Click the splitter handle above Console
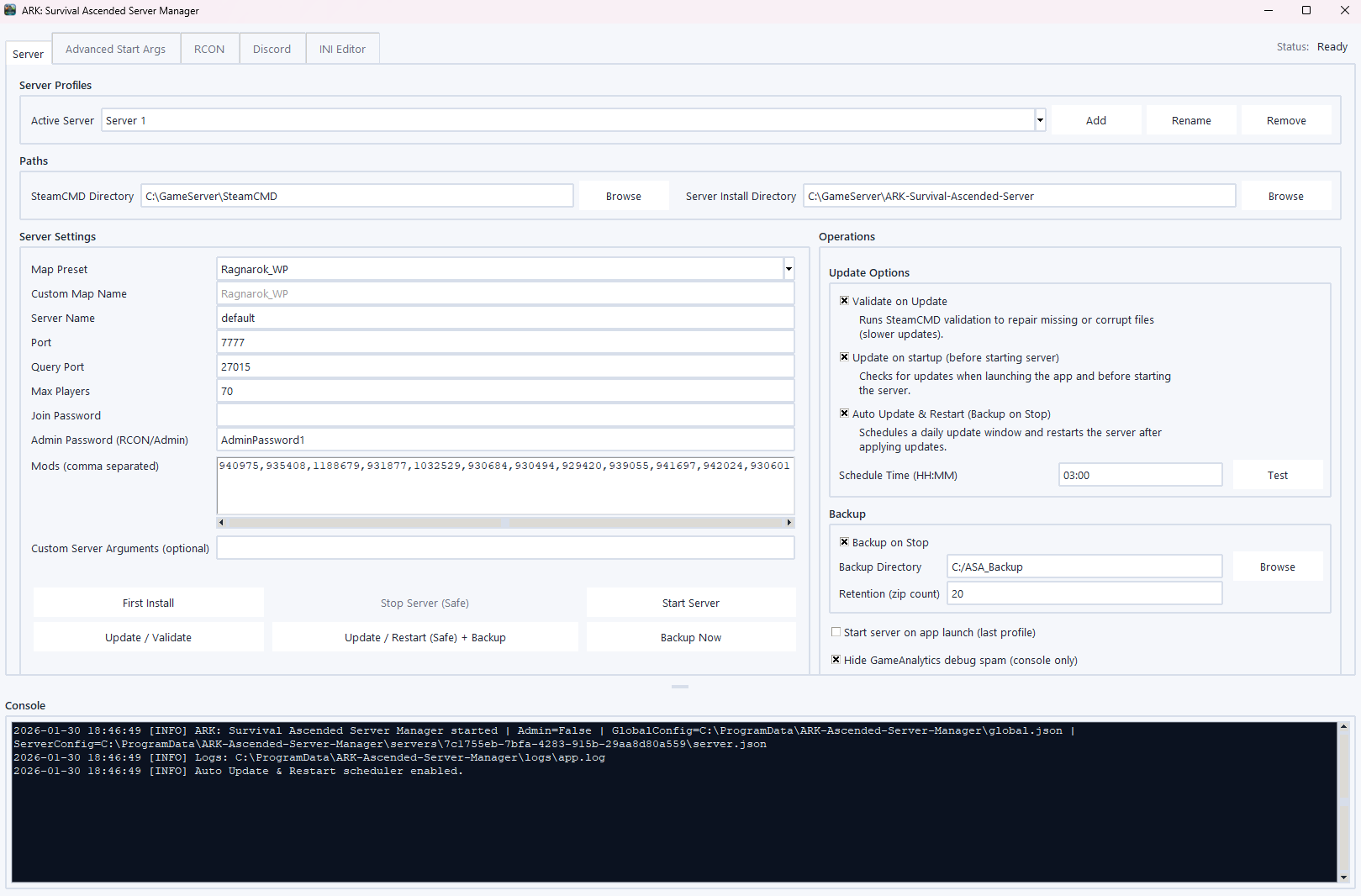1361x896 pixels. (680, 687)
